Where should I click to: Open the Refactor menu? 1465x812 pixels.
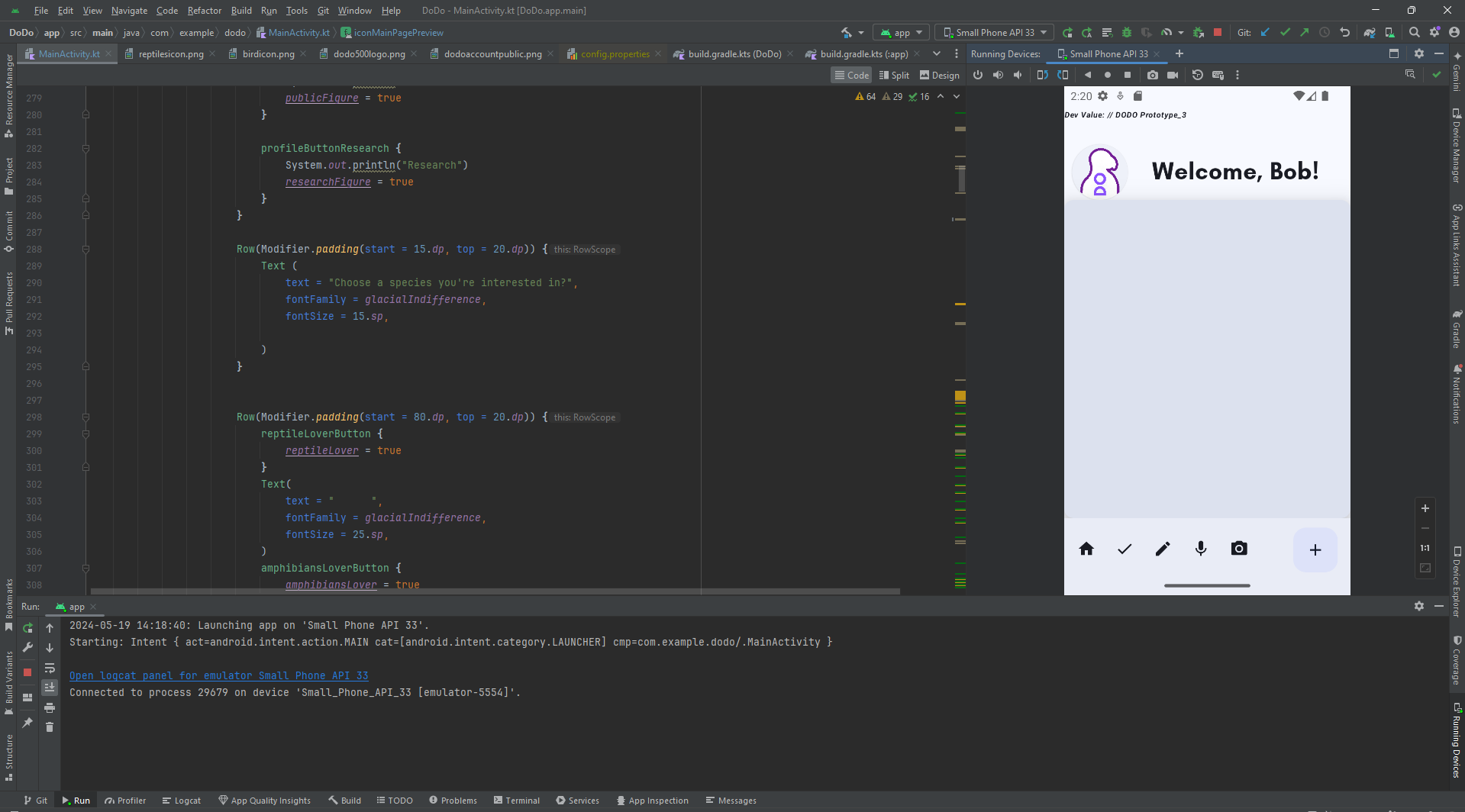205,11
